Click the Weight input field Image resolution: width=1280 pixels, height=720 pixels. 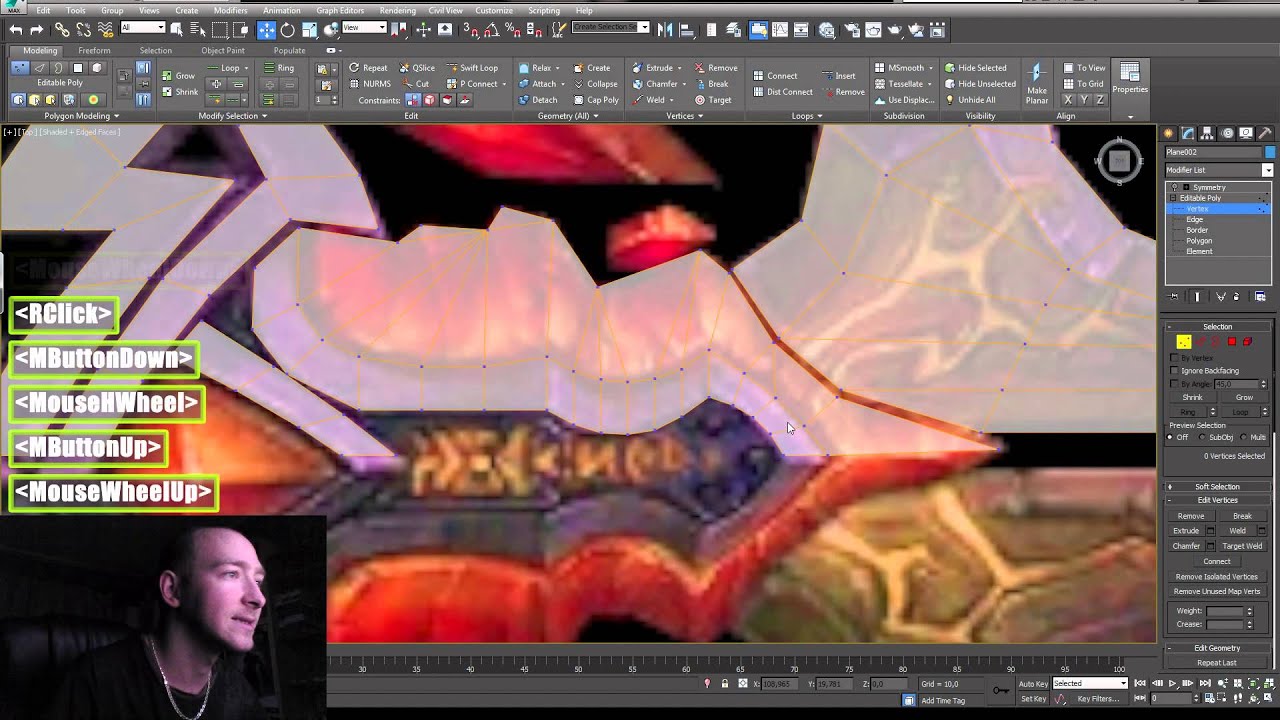pos(1224,611)
